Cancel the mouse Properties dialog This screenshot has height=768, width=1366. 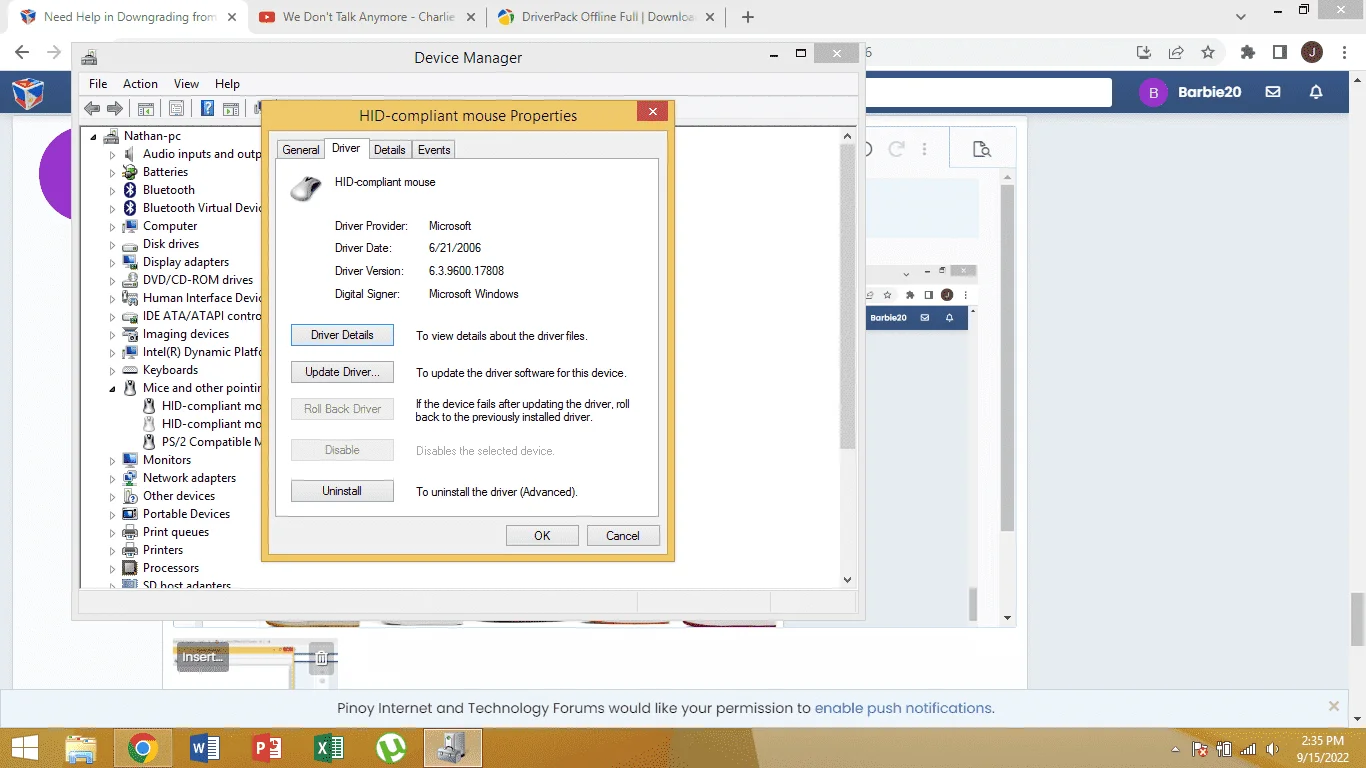tap(623, 536)
